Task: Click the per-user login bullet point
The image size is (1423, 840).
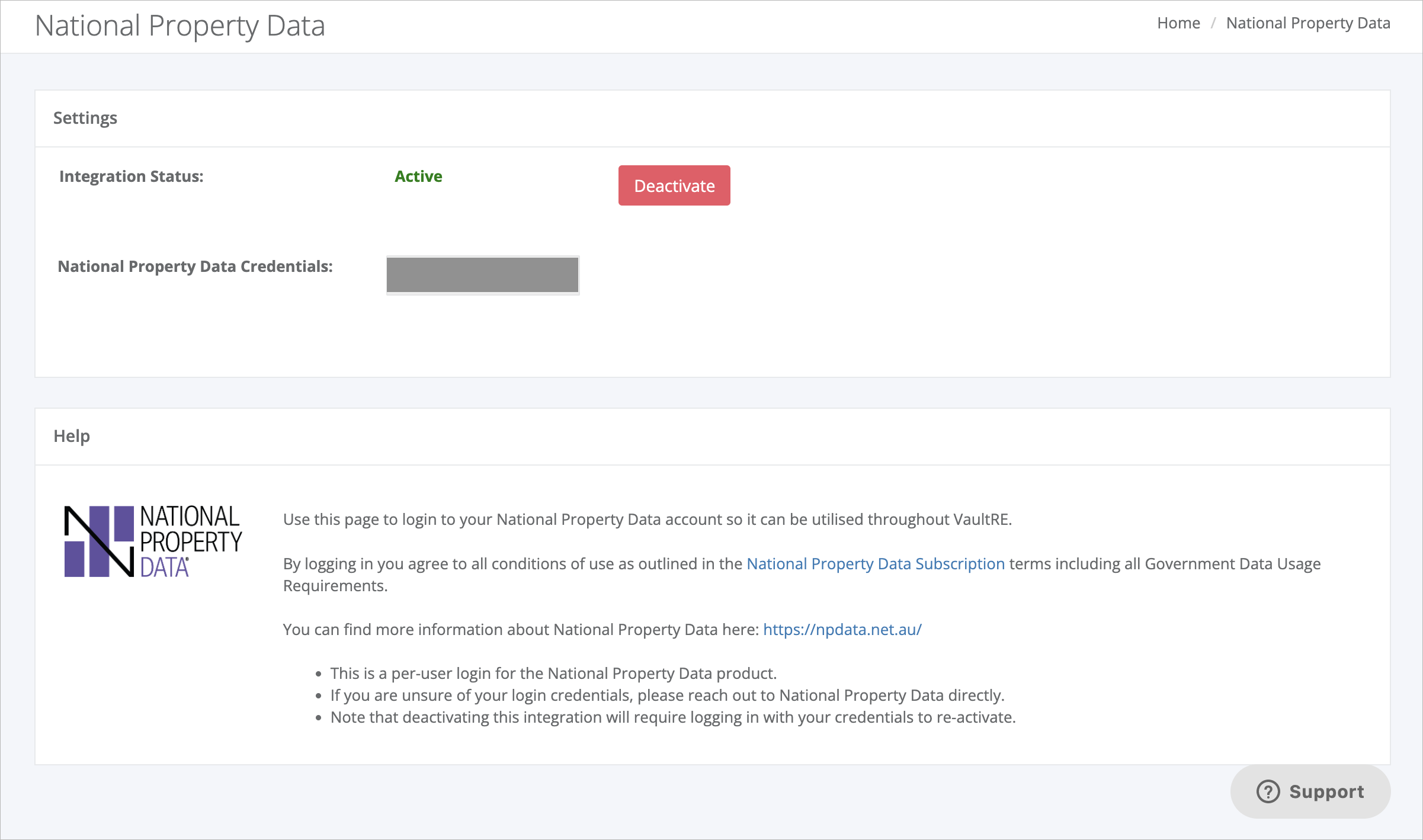Action: point(553,673)
